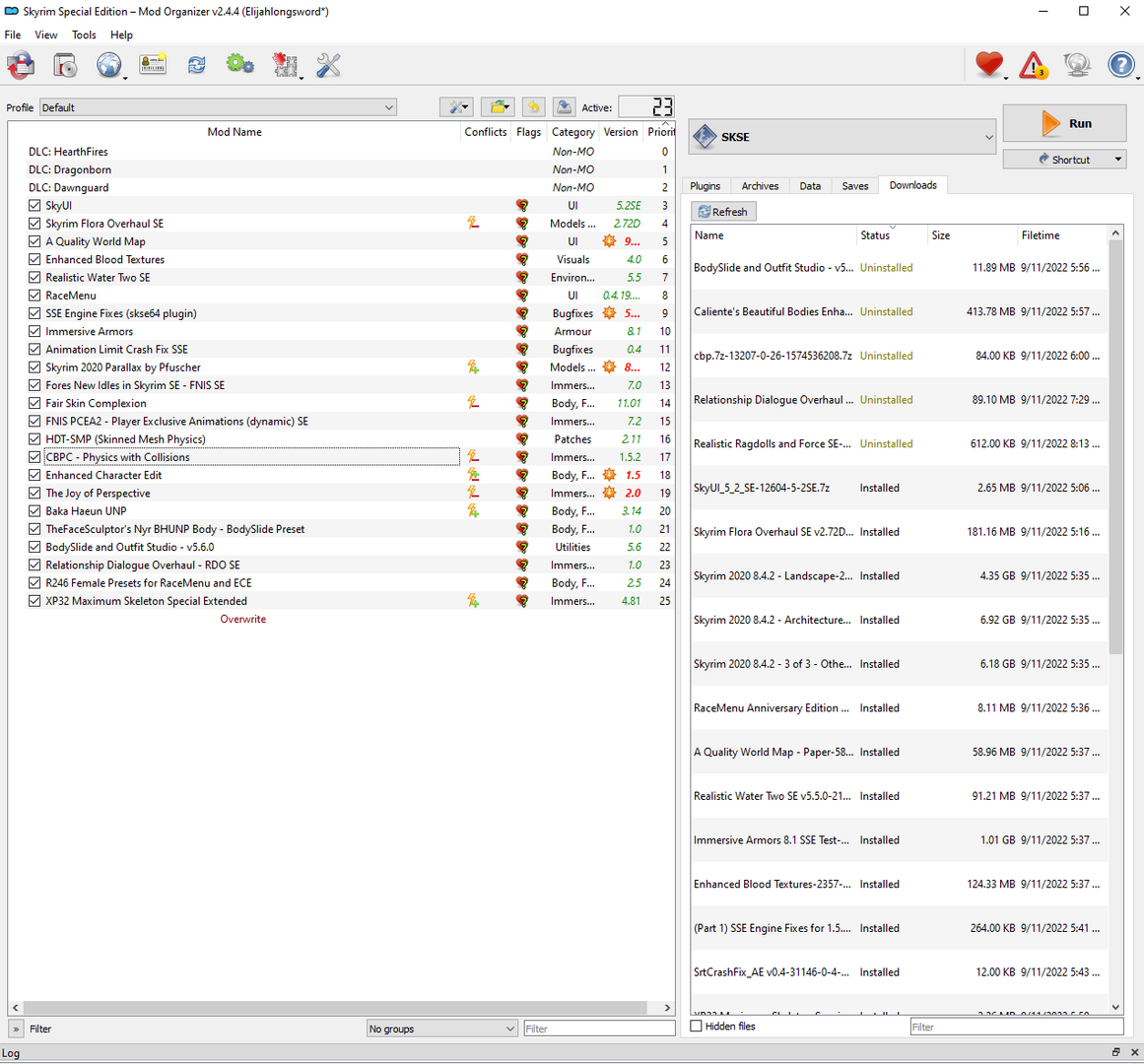
Task: Open Settings wrench and screwdriver icon
Action: coord(328,65)
